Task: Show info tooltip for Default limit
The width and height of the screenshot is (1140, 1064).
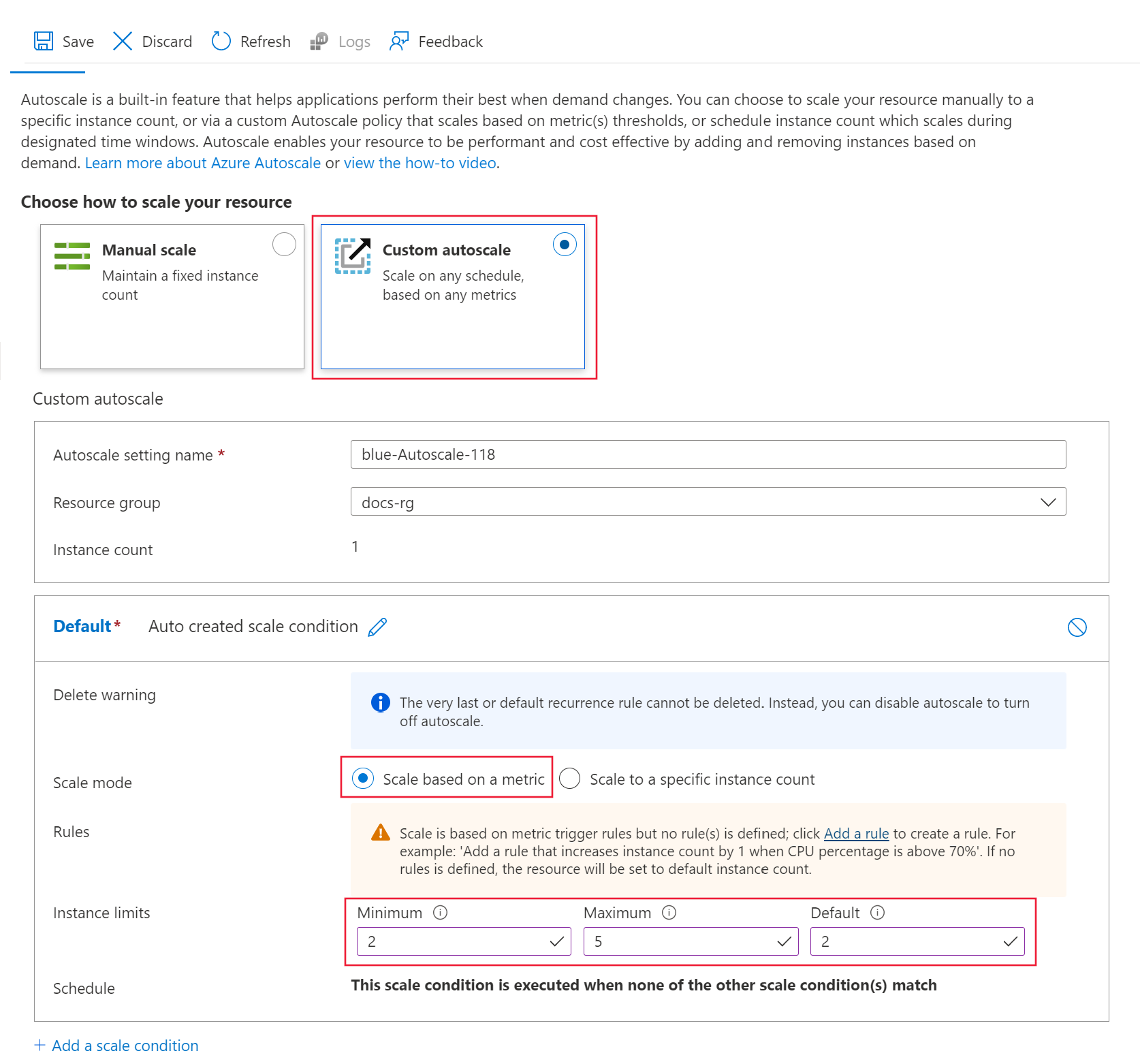Action: (x=878, y=913)
